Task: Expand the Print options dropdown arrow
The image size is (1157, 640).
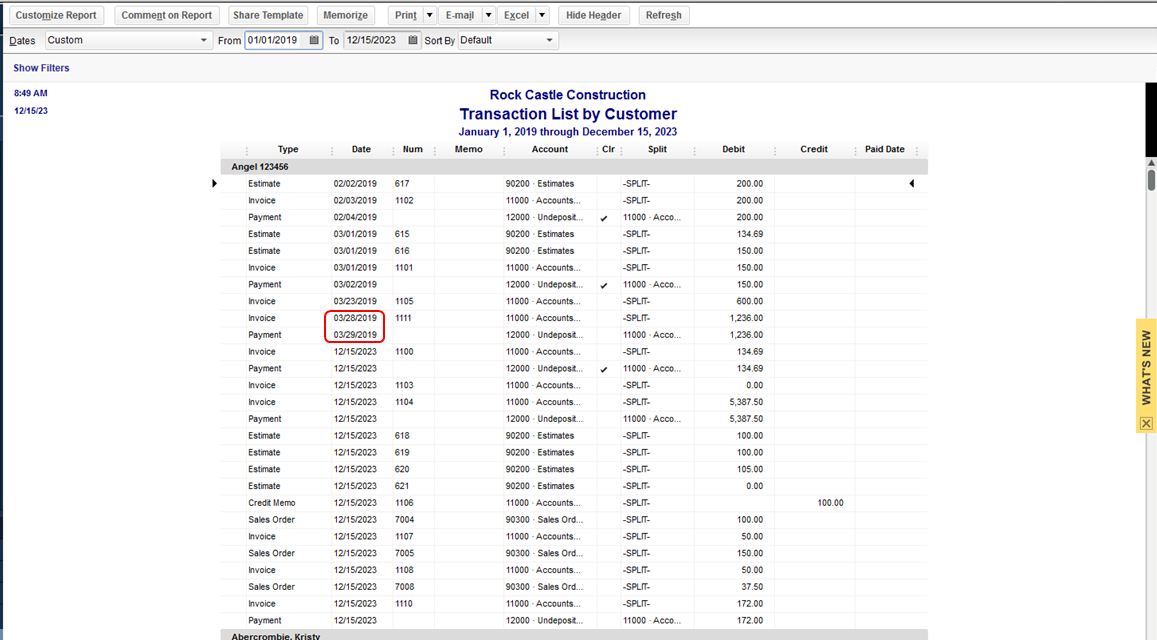Action: pos(431,15)
